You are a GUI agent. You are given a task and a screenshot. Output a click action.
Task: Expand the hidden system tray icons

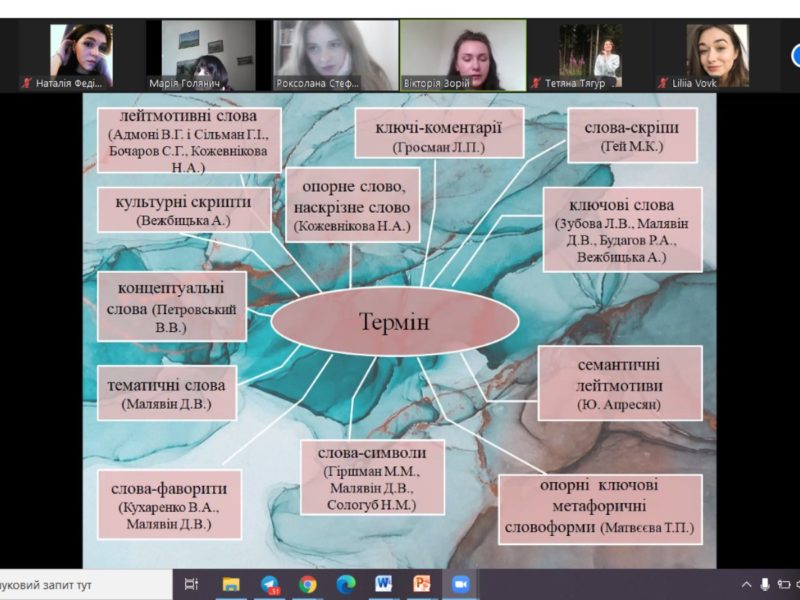click(746, 584)
